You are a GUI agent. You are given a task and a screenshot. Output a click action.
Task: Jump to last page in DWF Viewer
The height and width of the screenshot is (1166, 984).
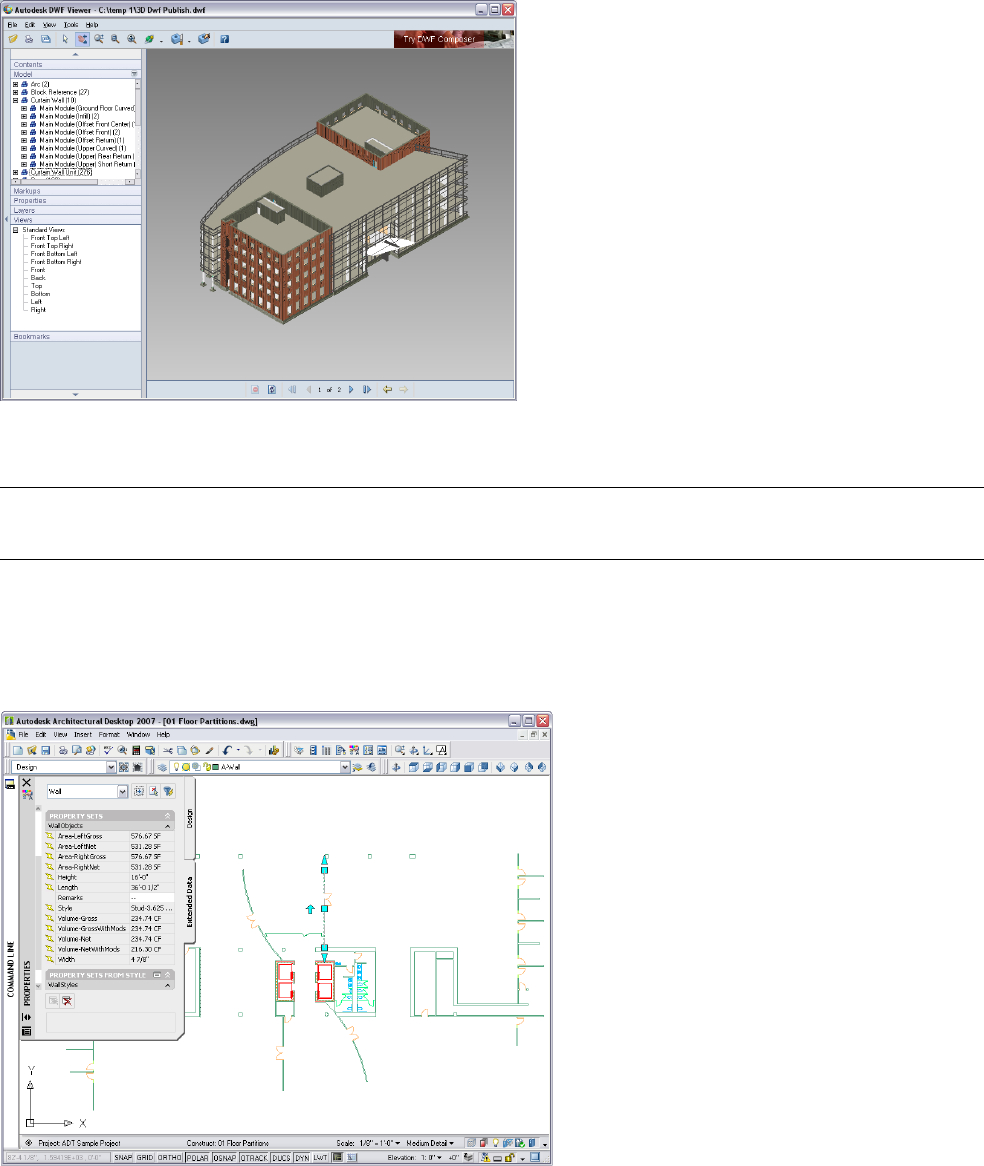point(367,389)
